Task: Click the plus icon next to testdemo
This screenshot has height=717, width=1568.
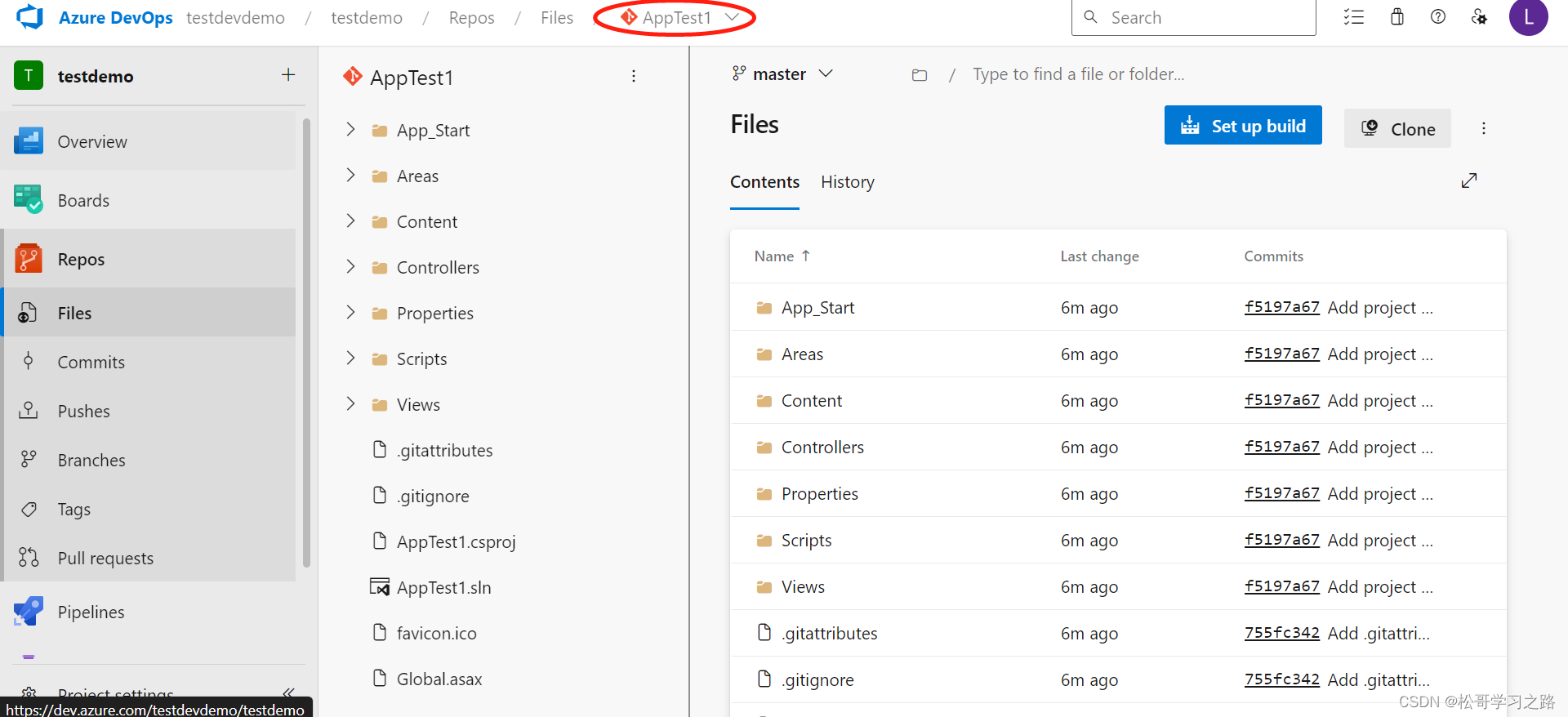Action: coord(288,75)
